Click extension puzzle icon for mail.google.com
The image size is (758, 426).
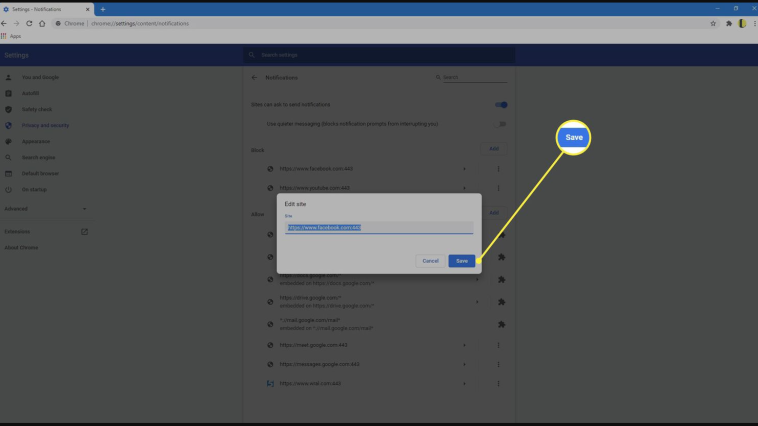[501, 324]
